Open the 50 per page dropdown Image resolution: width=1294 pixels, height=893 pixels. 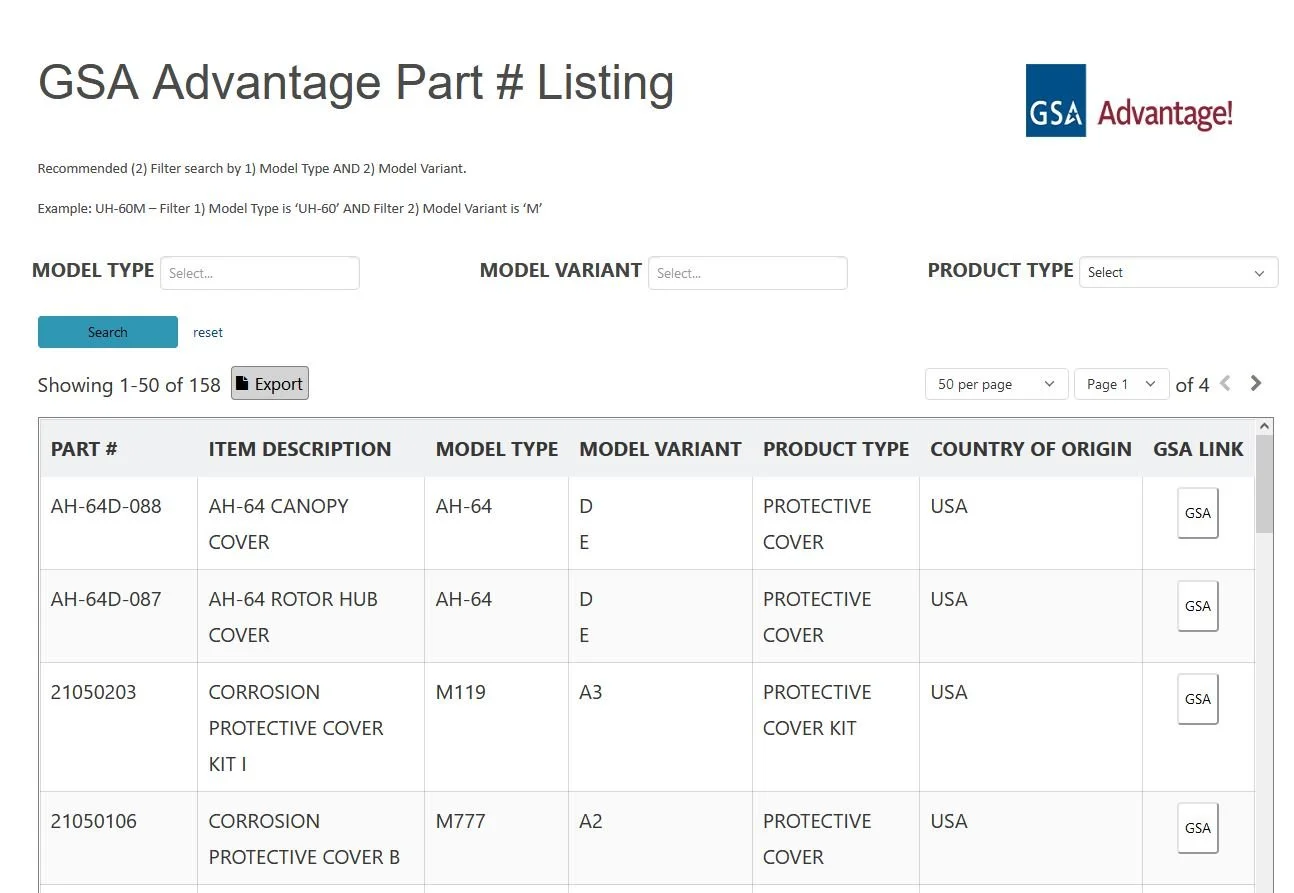pos(996,384)
